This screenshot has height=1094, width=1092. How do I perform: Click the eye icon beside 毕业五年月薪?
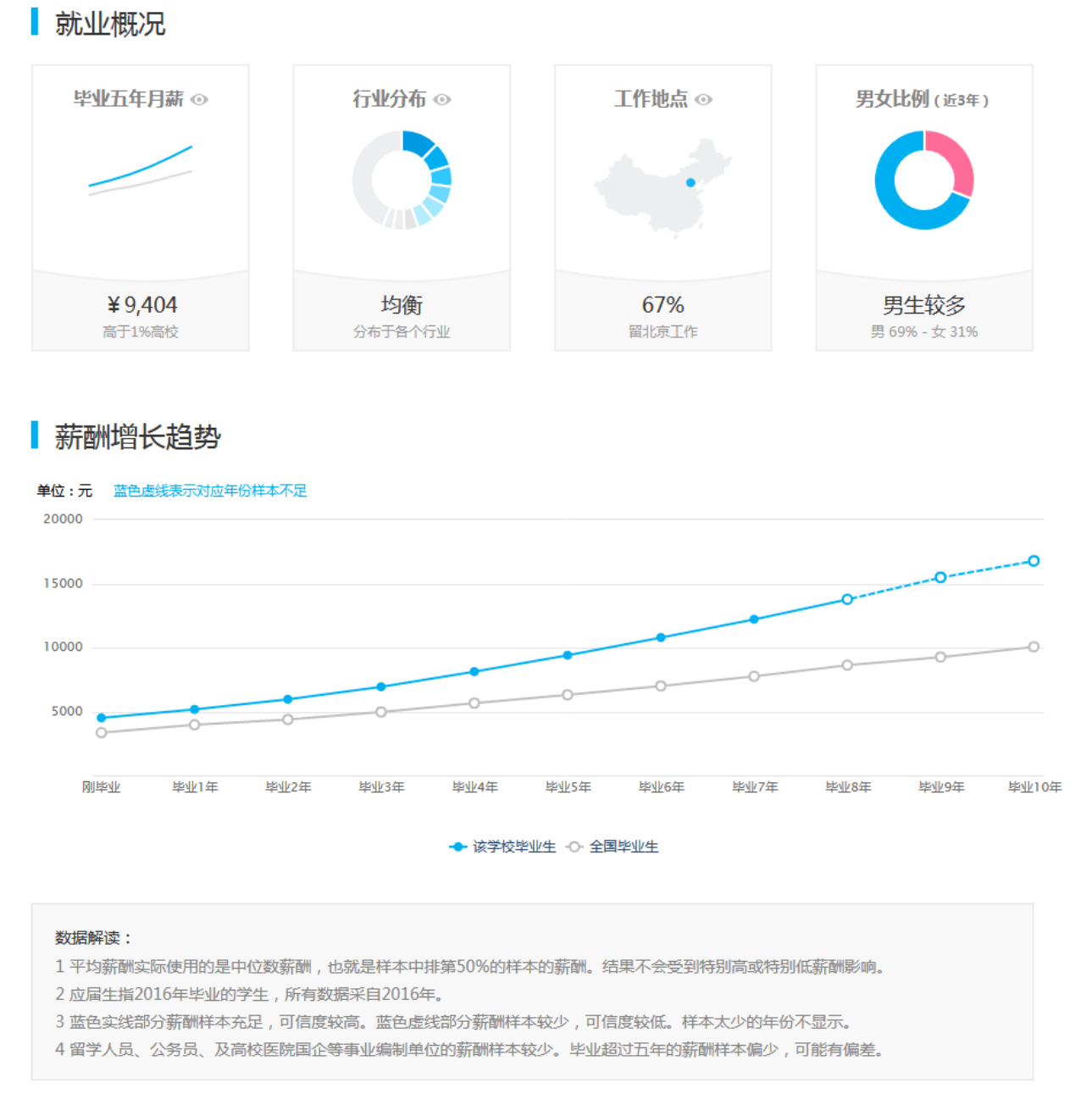click(200, 99)
